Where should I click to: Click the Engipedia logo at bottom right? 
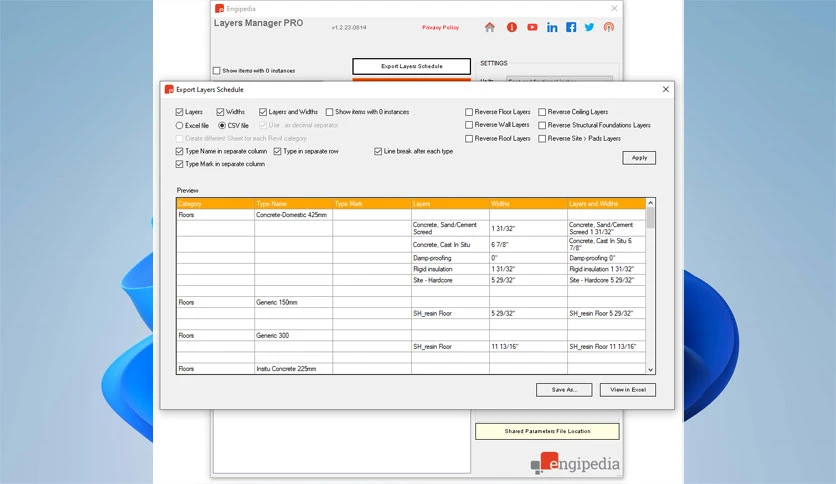pos(575,463)
